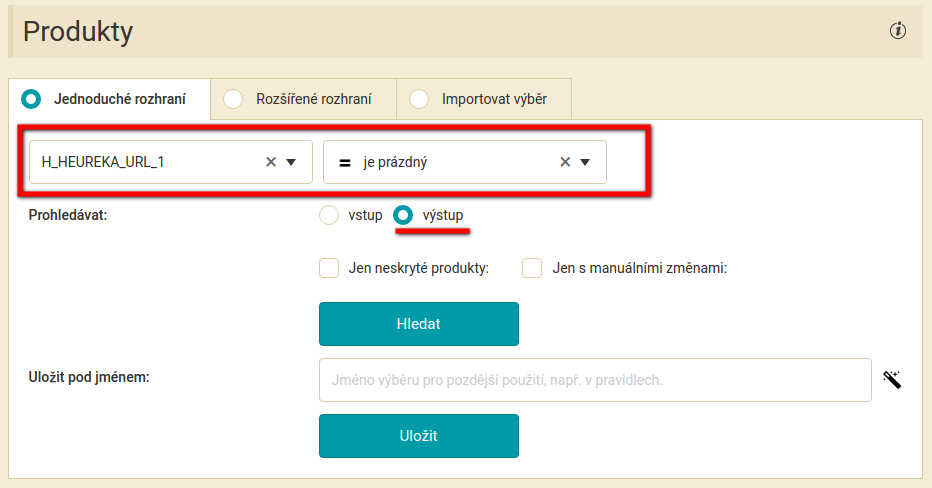Click the Produkty heading
The image size is (932, 488).
[x=78, y=32]
